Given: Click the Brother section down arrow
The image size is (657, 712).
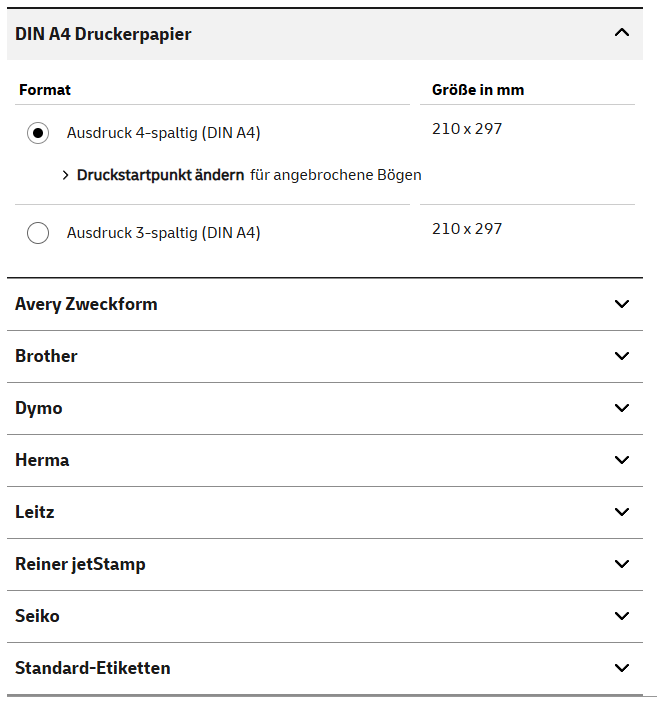Looking at the screenshot, I should click(x=622, y=356).
